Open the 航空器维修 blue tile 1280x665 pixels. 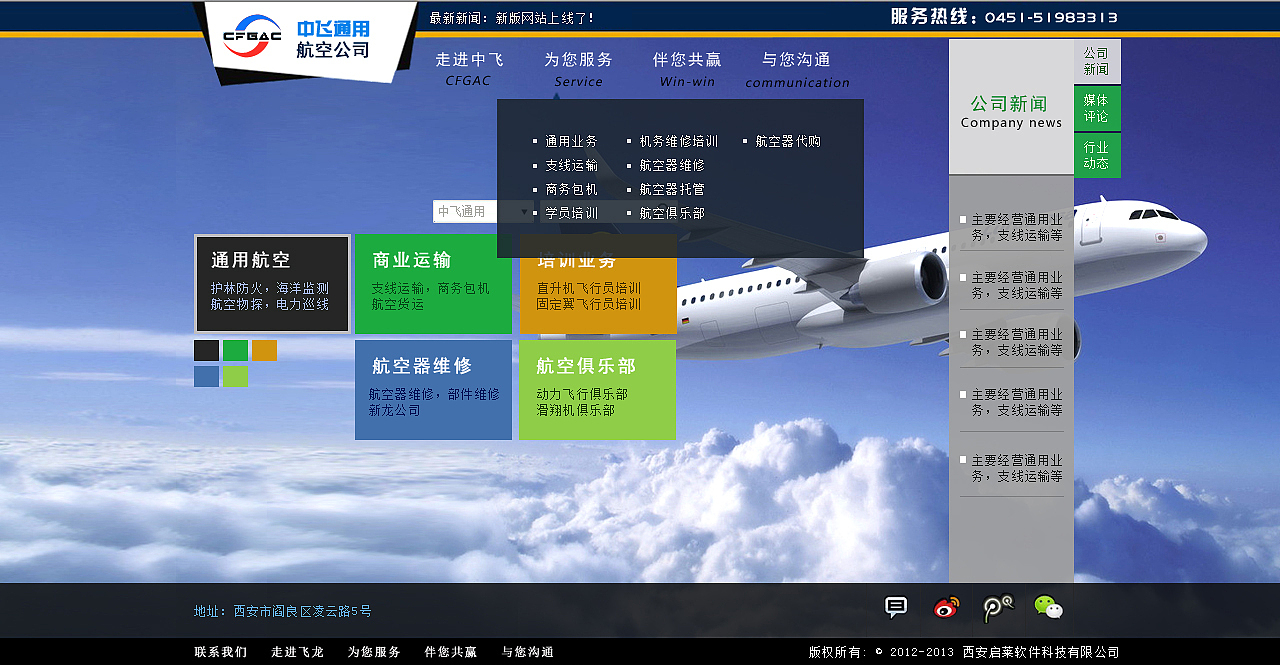click(433, 390)
